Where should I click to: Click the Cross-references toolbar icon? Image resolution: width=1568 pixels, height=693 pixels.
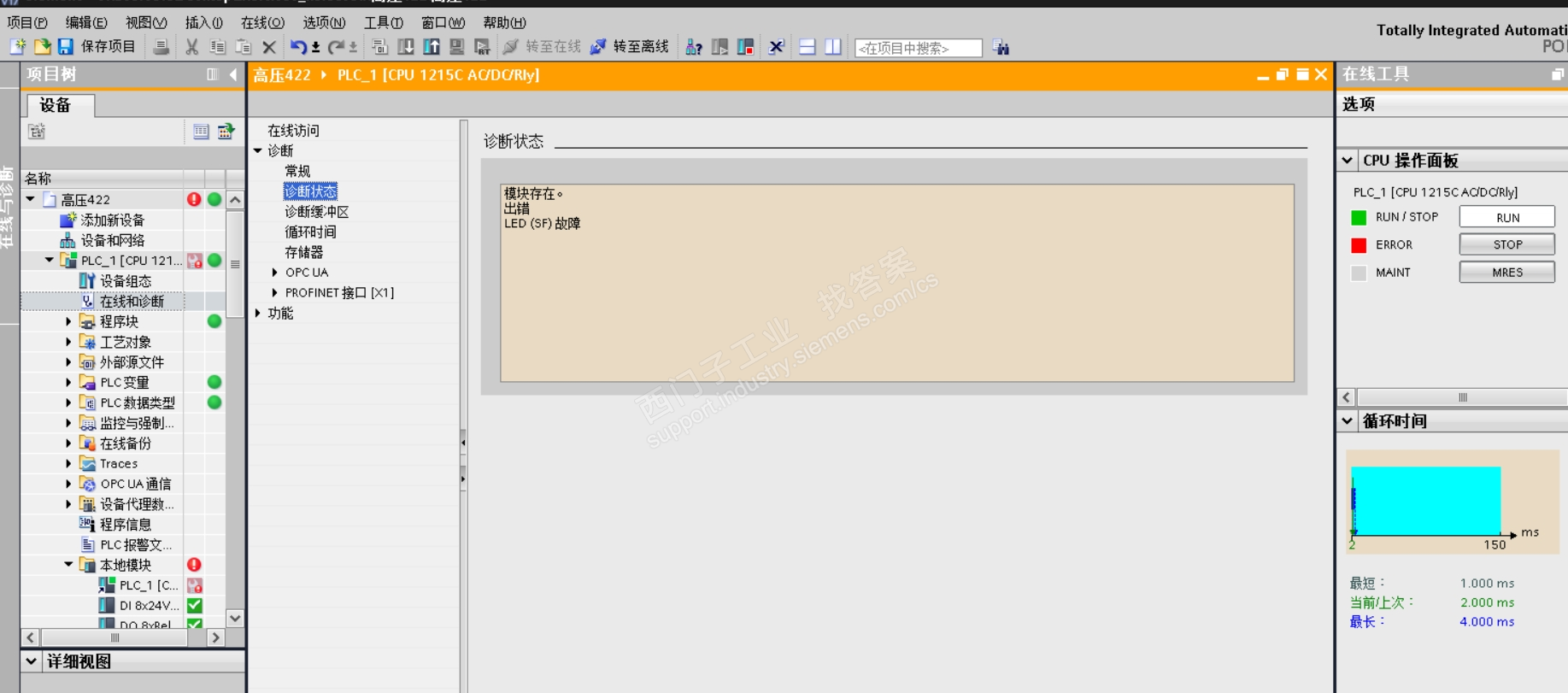click(776, 47)
